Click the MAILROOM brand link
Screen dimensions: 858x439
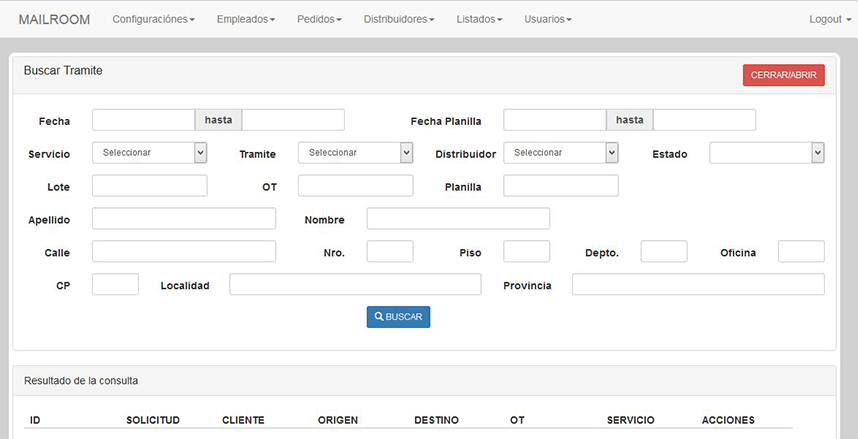click(x=54, y=19)
